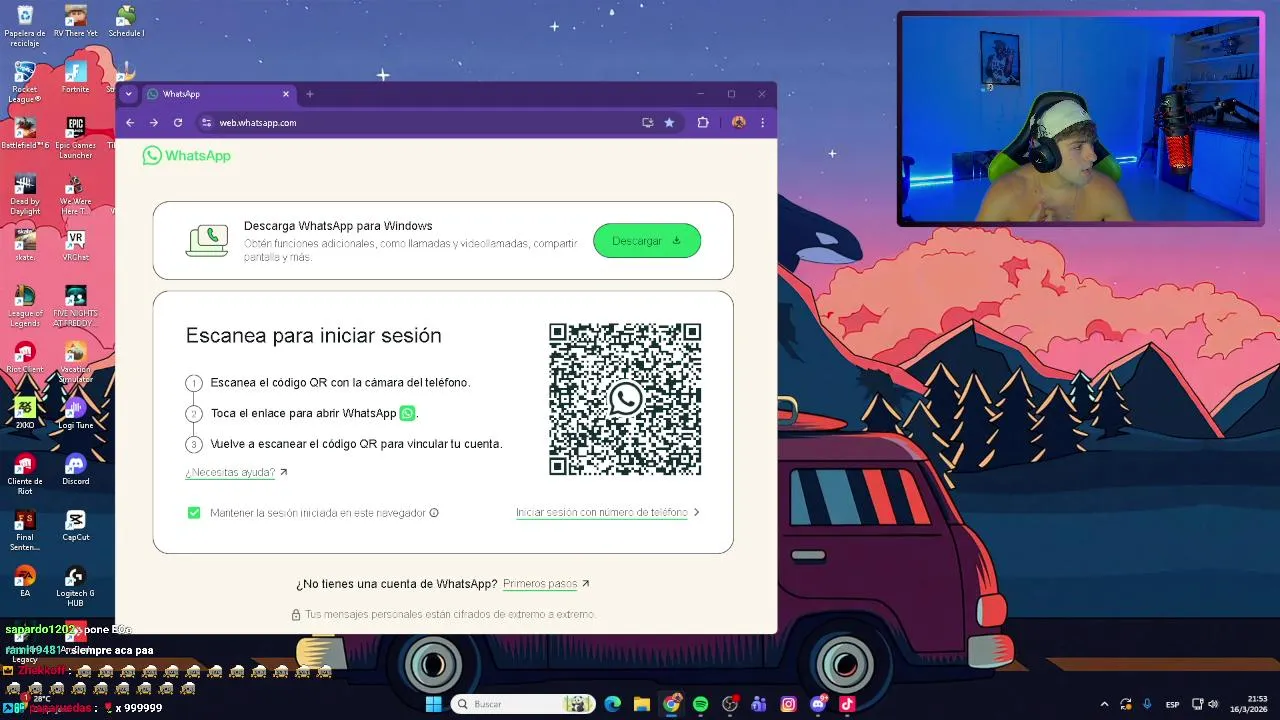Select VRChat desktop shortcut
1280x720 pixels.
(75, 246)
